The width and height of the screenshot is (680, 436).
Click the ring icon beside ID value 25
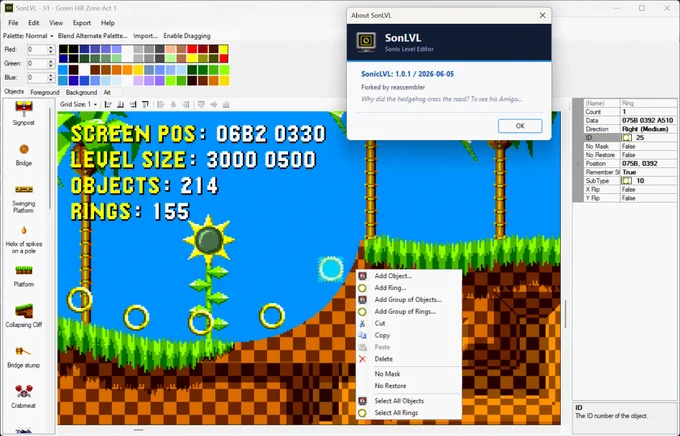coord(626,138)
